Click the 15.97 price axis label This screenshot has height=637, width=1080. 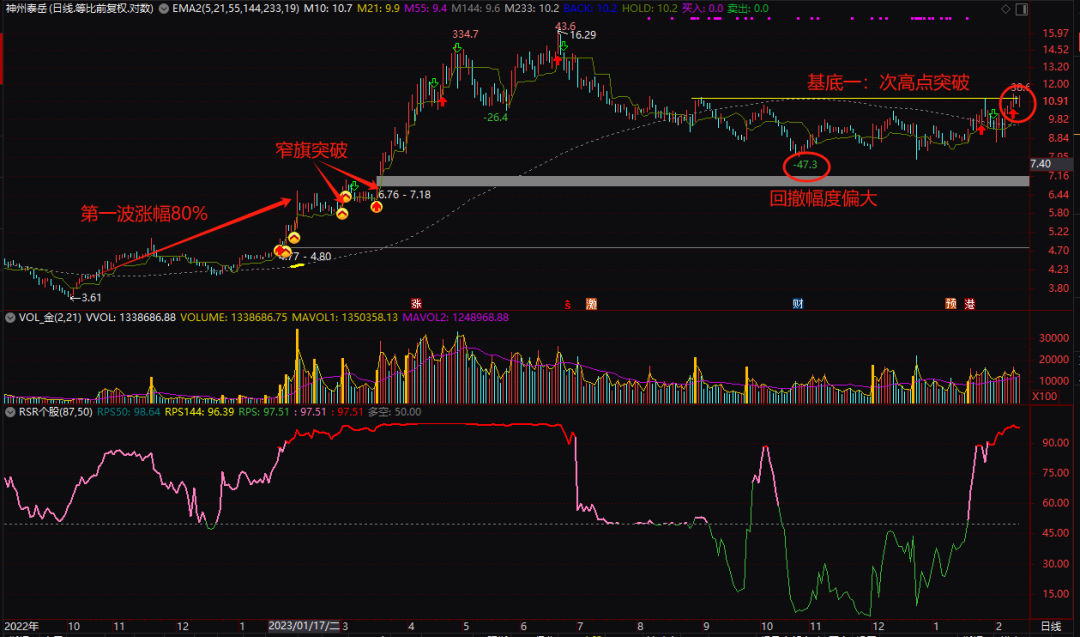[1056, 33]
